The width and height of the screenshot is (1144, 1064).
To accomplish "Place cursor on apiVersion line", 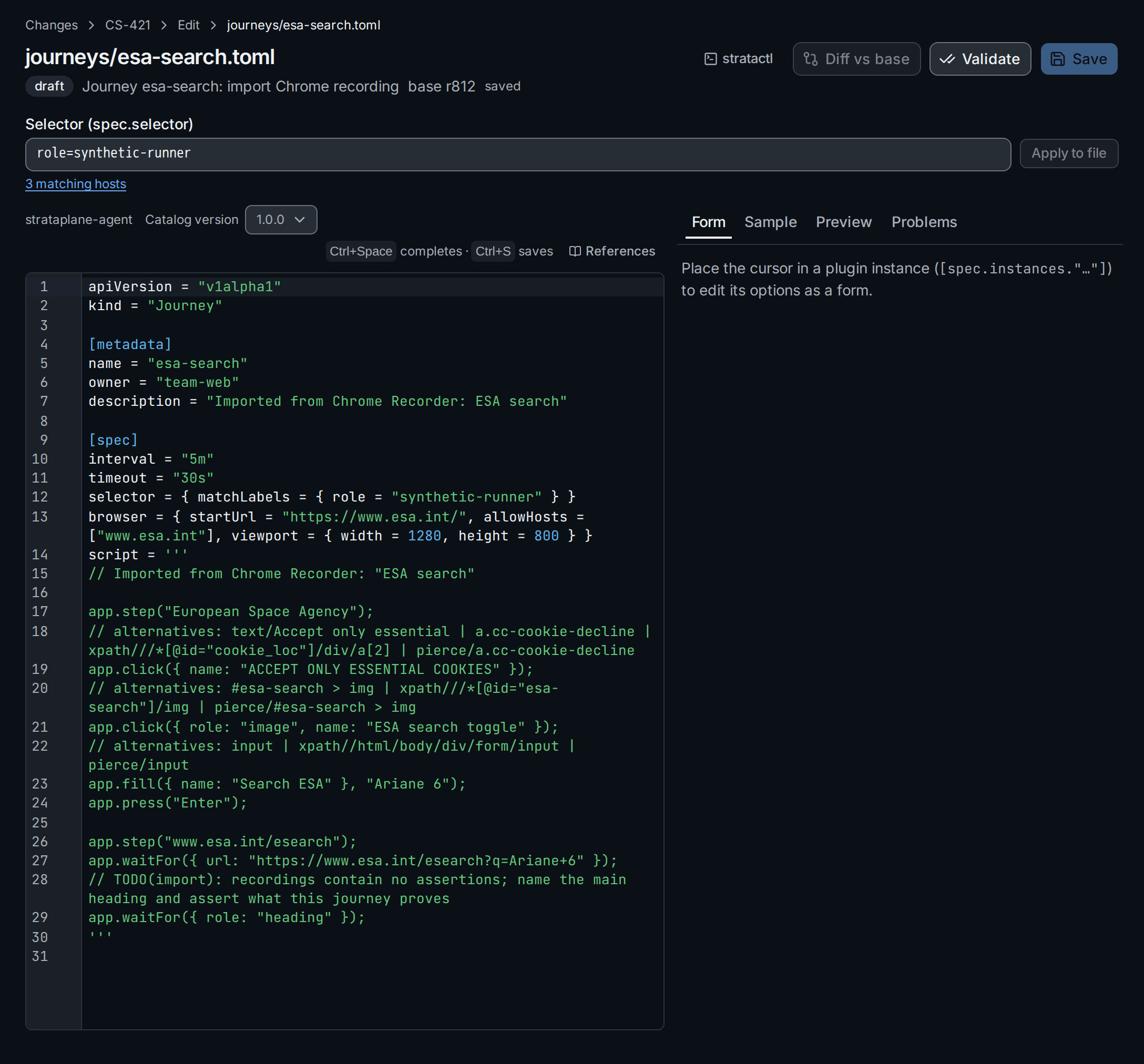I will click(x=185, y=287).
